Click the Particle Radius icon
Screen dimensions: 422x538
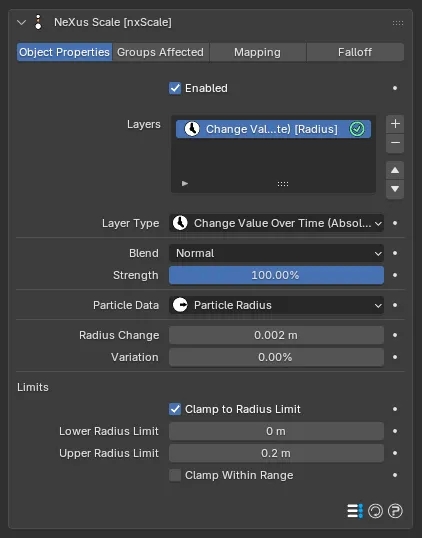point(180,305)
